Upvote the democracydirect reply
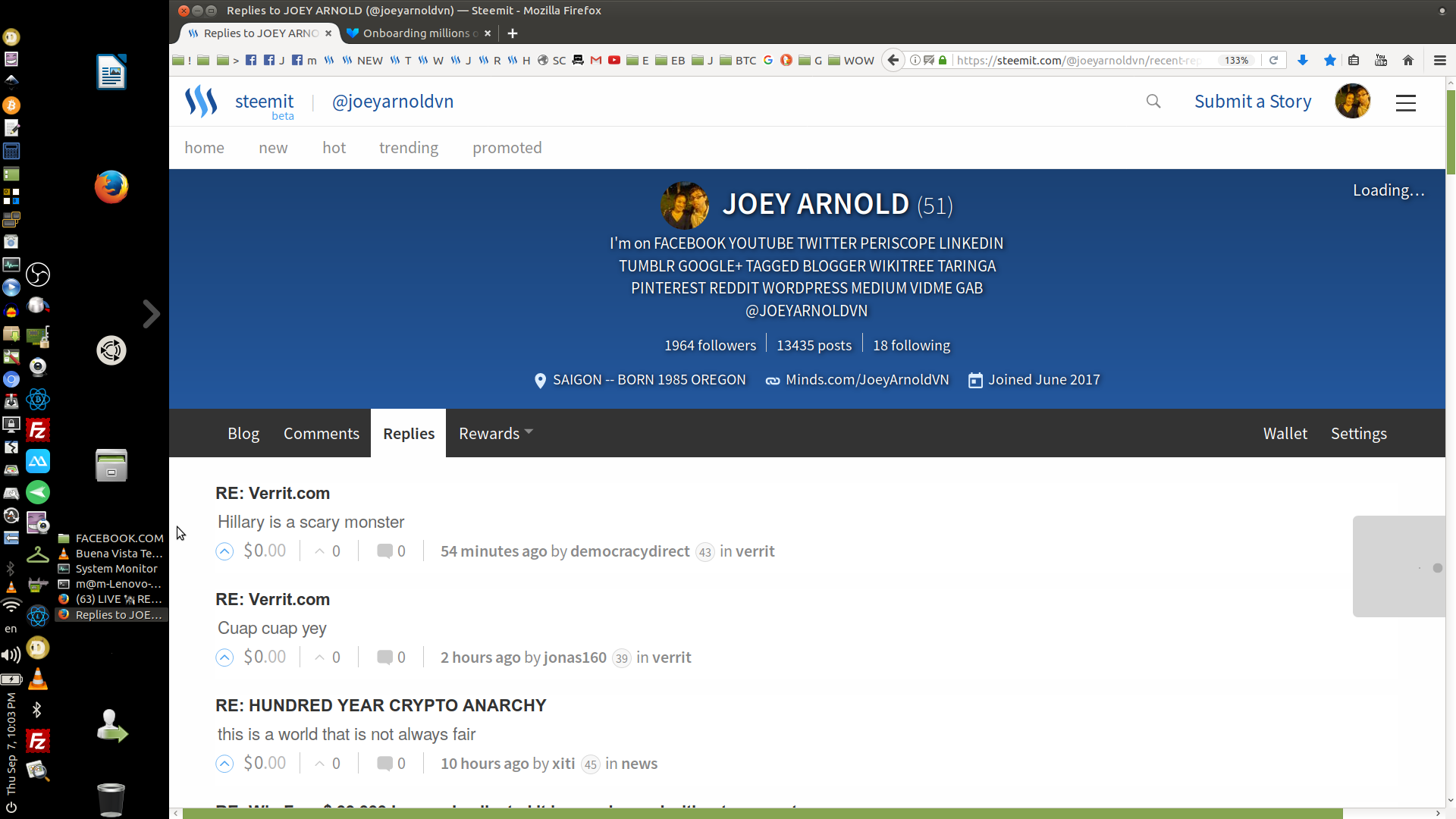This screenshot has height=819, width=1456. pos(224,551)
